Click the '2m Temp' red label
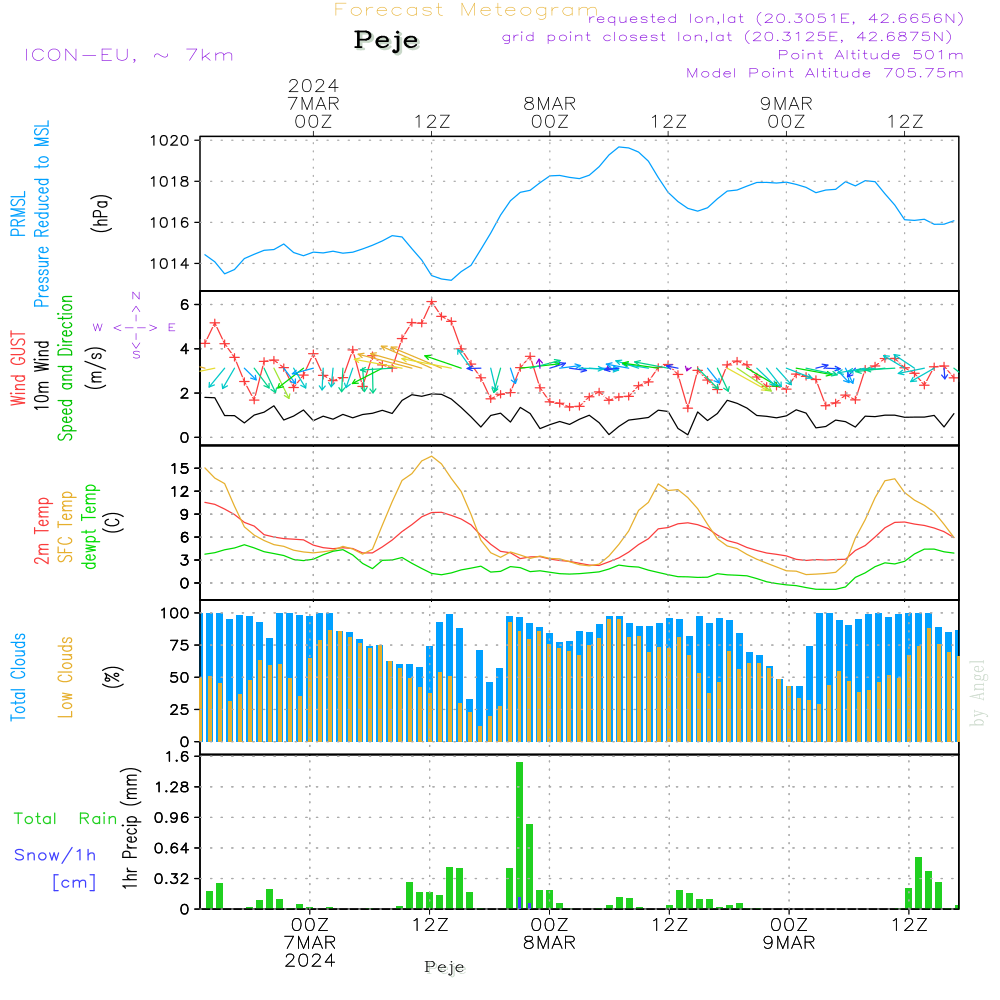The image size is (1000, 1000). pos(41,531)
